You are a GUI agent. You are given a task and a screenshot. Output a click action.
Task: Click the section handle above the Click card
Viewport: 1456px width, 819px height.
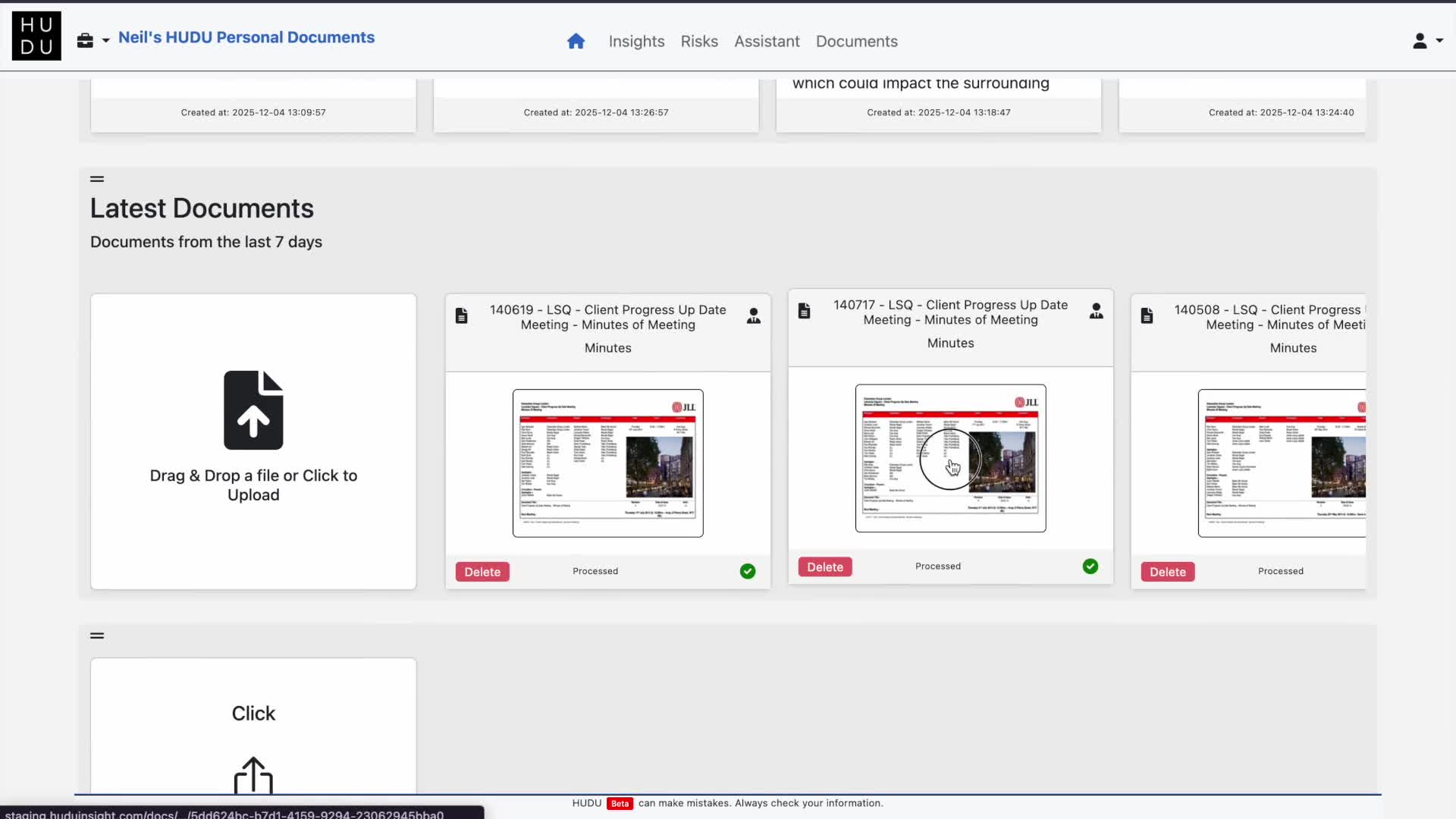coord(97,635)
